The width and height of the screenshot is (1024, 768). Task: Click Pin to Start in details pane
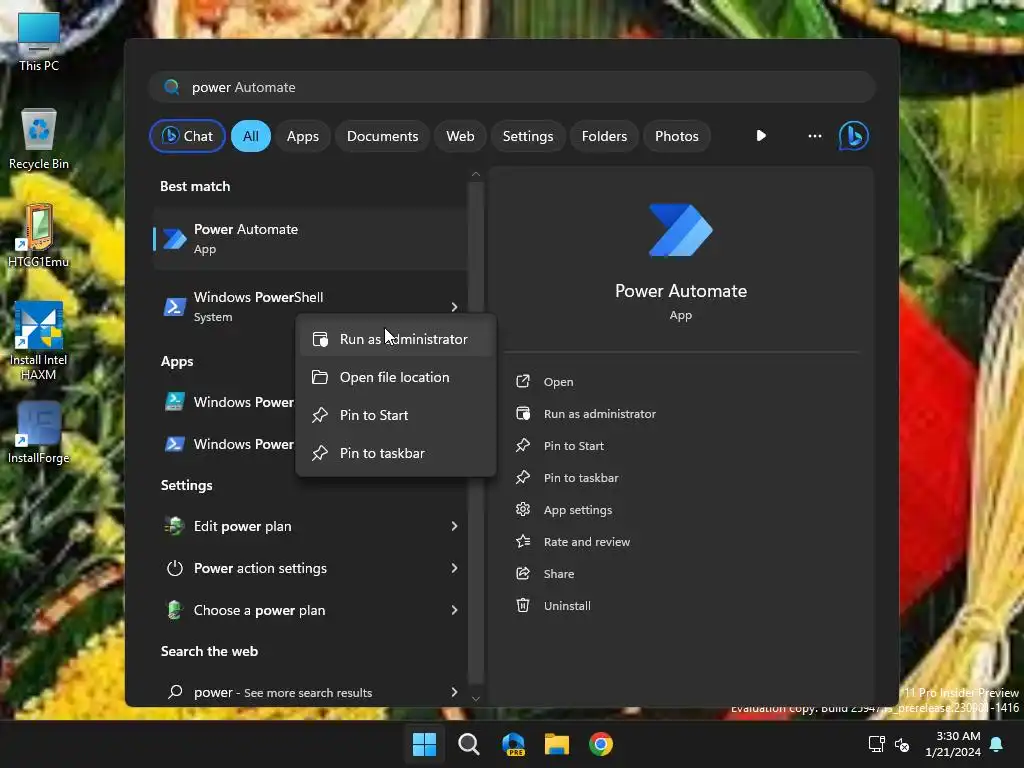573,445
